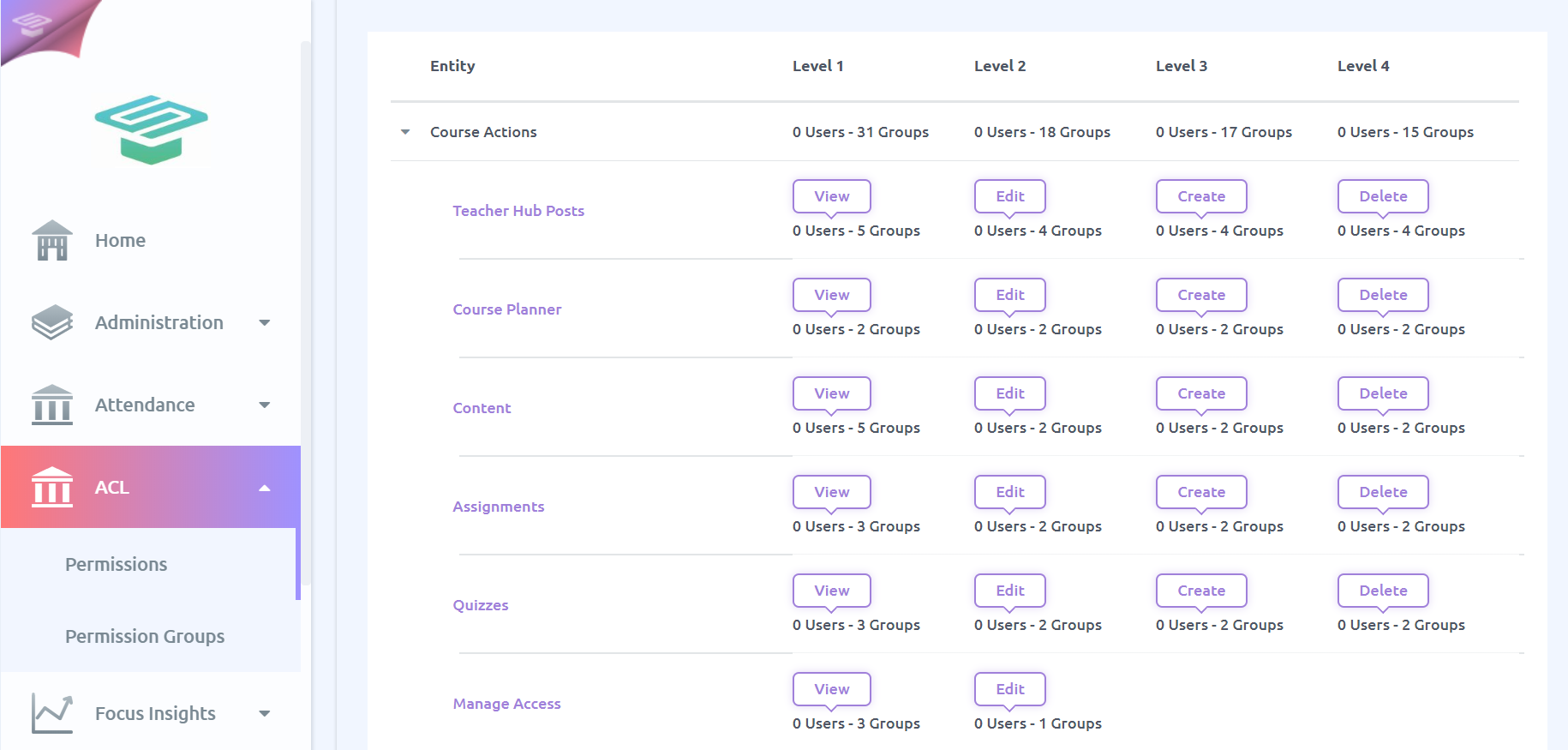Click Delete for Course Planner

pos(1383,295)
